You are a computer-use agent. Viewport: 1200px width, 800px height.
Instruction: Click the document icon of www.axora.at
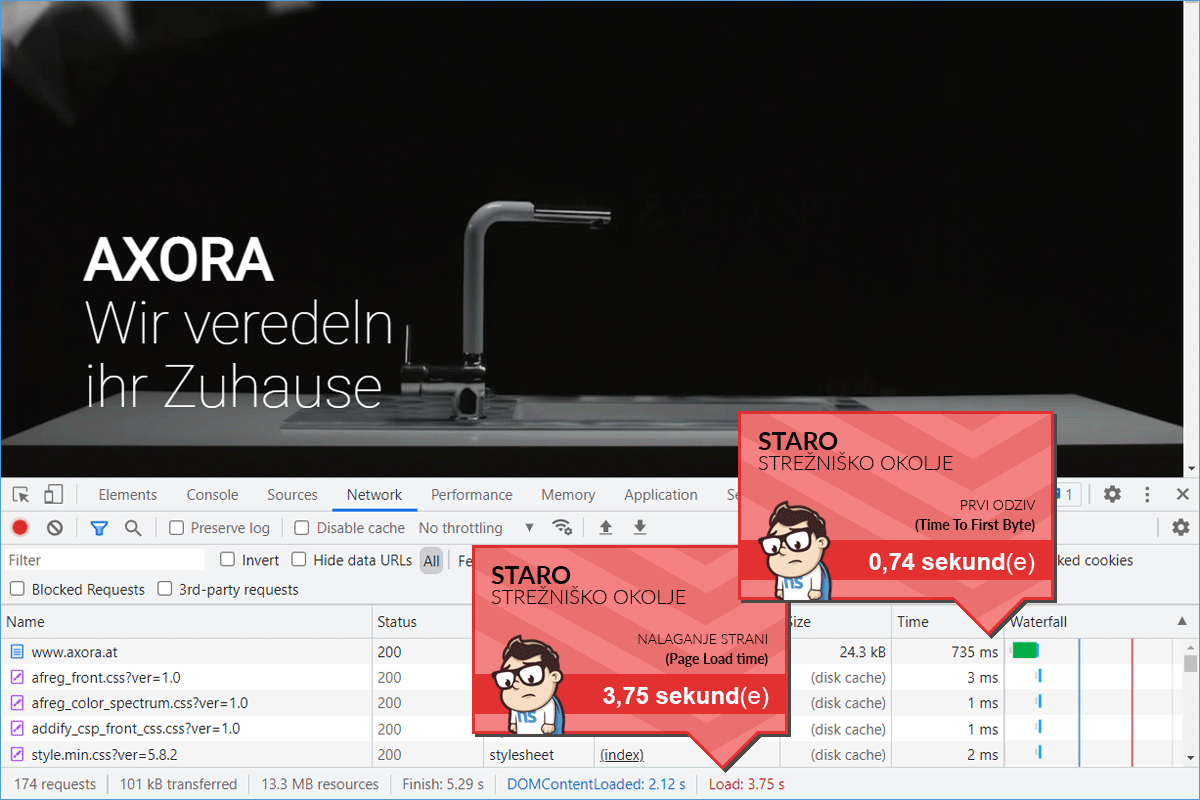click(17, 651)
